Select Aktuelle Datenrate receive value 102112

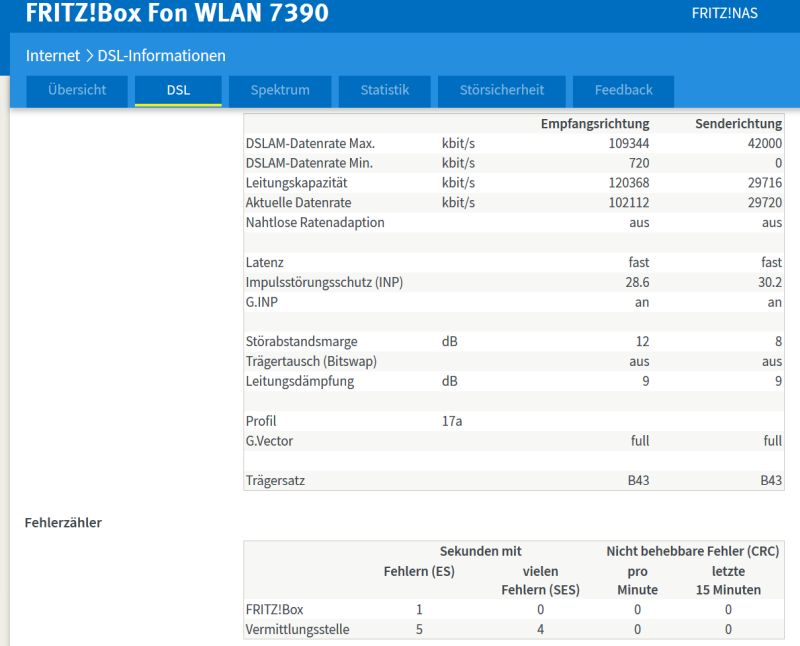pyautogui.click(x=629, y=203)
